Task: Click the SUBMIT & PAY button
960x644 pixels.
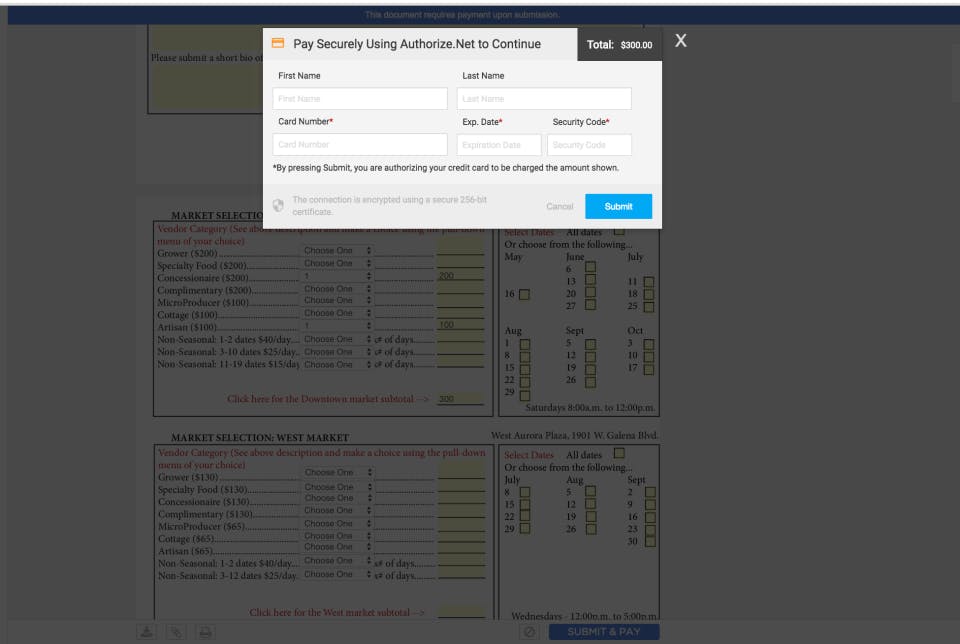Action: (604, 632)
